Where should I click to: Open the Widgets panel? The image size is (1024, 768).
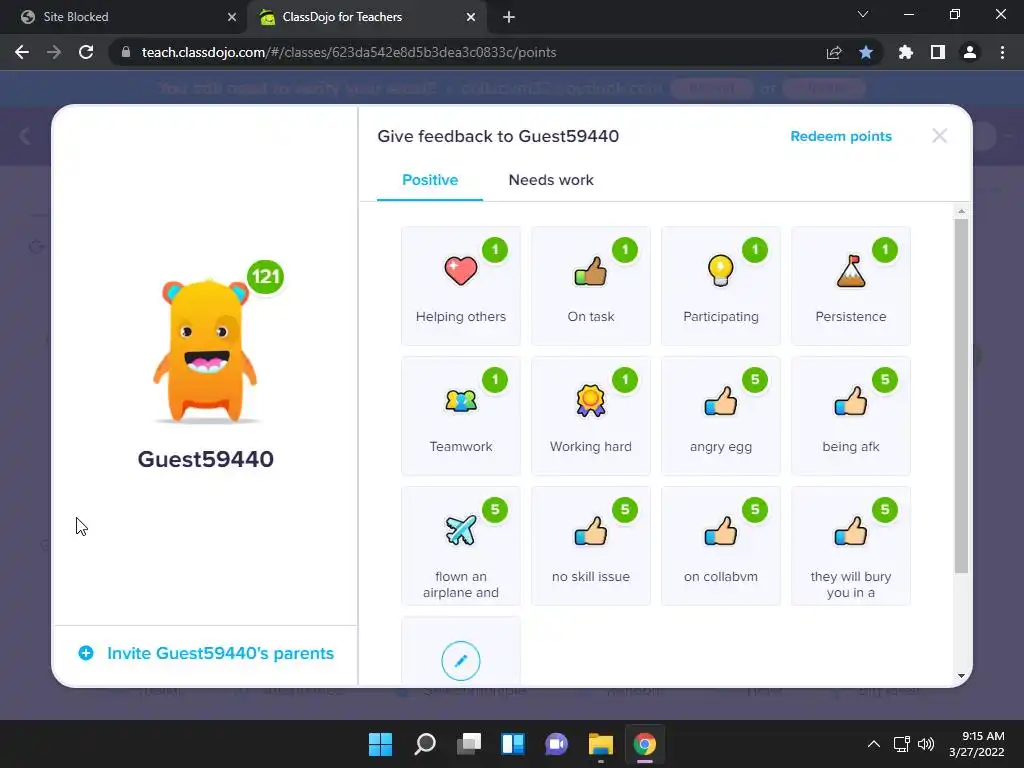513,744
